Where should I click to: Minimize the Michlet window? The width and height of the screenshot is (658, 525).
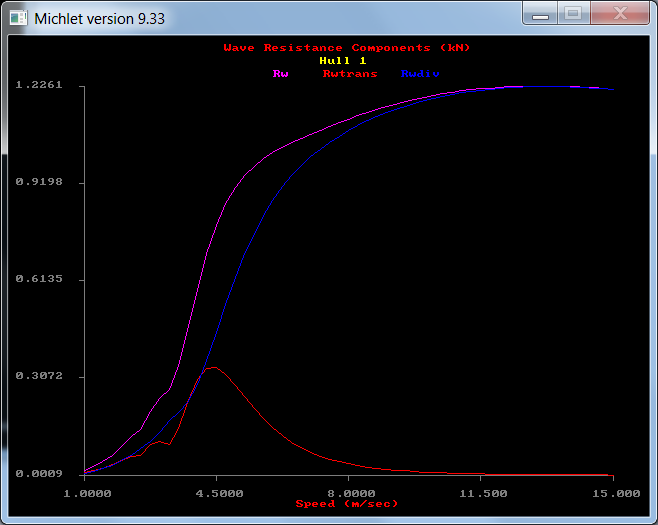[541, 14]
